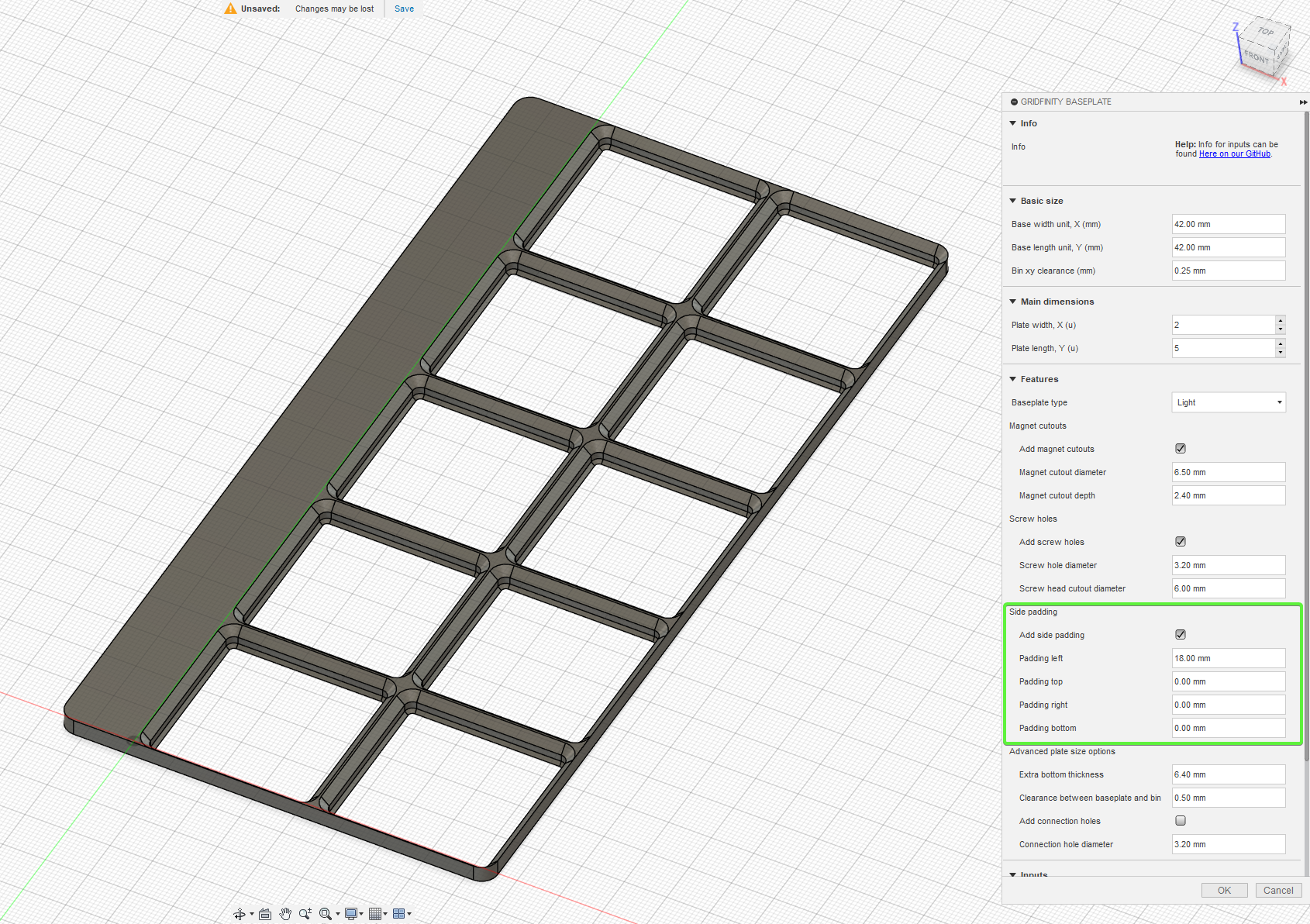The height and width of the screenshot is (924, 1310).
Task: Click the Base width unit X field
Action: pyautogui.click(x=1229, y=224)
